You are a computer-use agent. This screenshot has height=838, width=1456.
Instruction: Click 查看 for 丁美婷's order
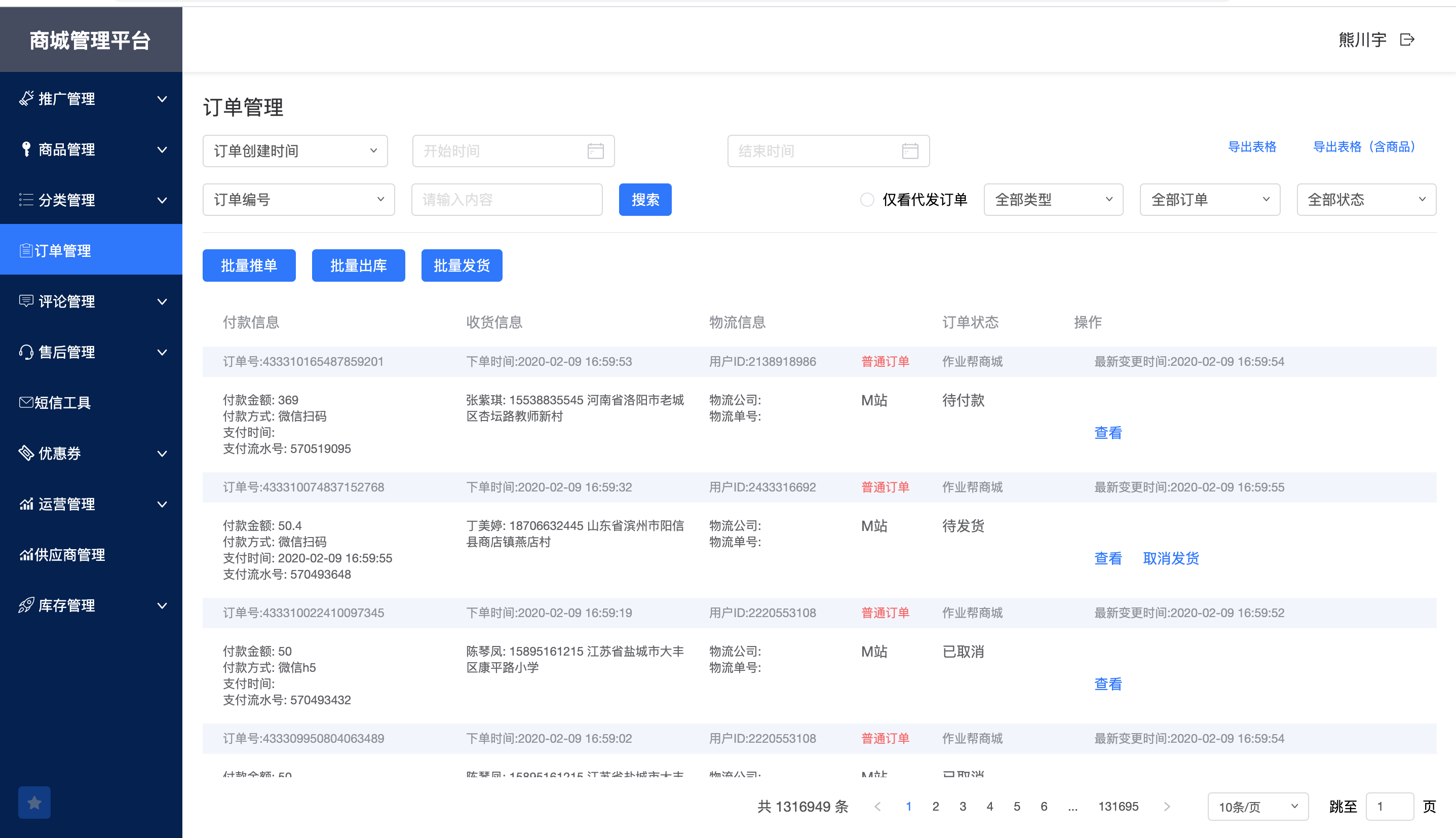[1108, 558]
